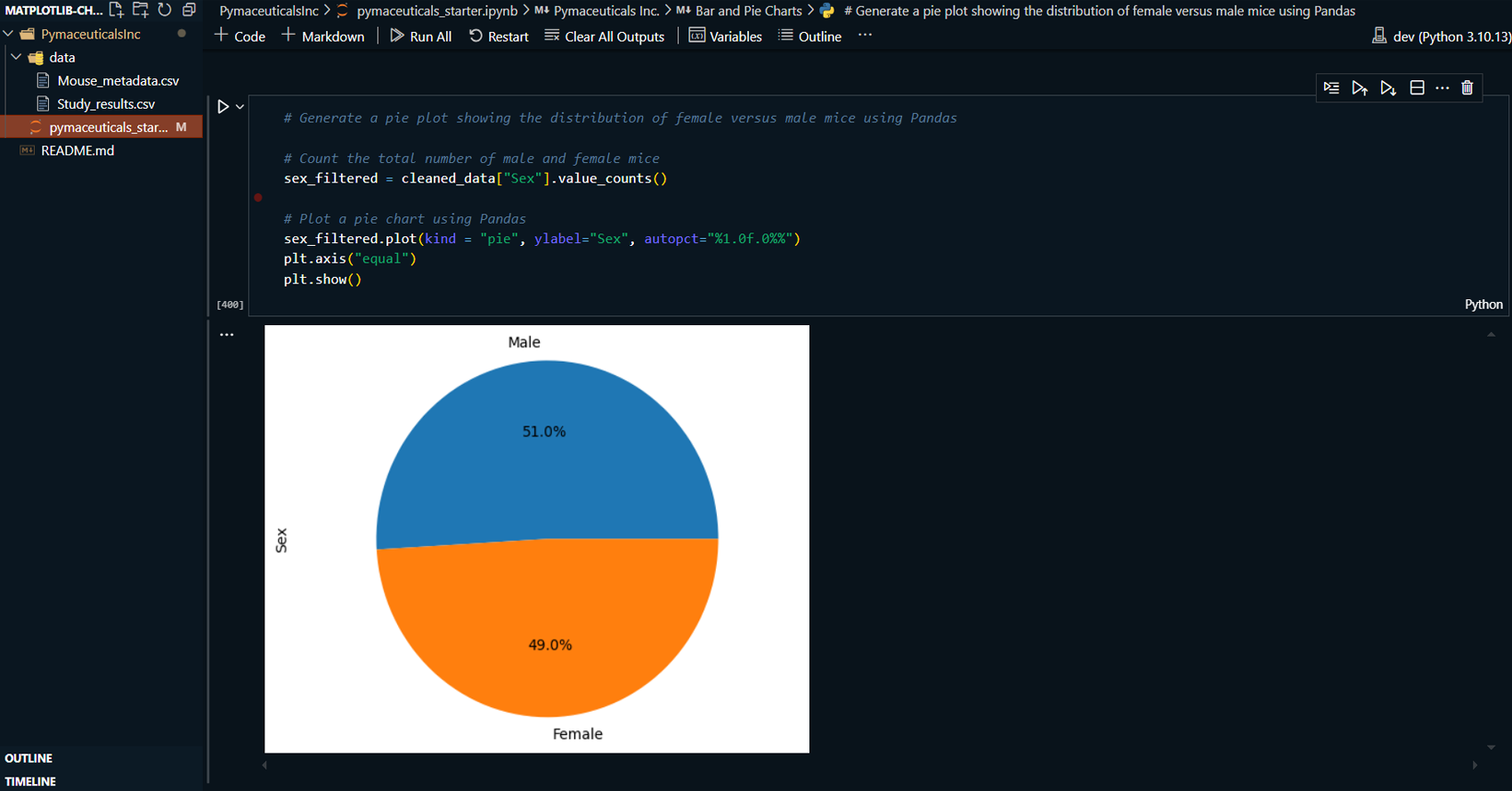
Task: Execute all cells above this cell
Action: coord(1360,87)
